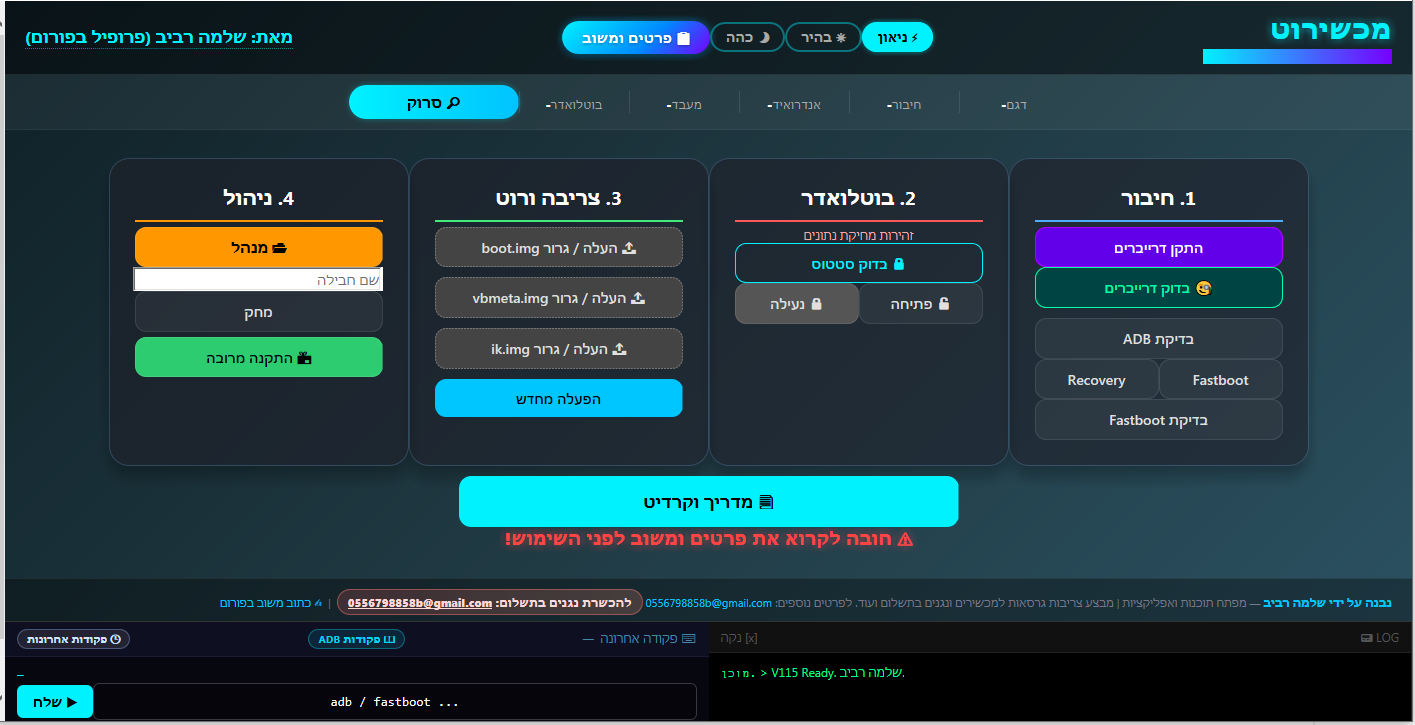Upload vbmeta.img via the העלה button
Screen dimensions: 1415x725
[x=558, y=298]
